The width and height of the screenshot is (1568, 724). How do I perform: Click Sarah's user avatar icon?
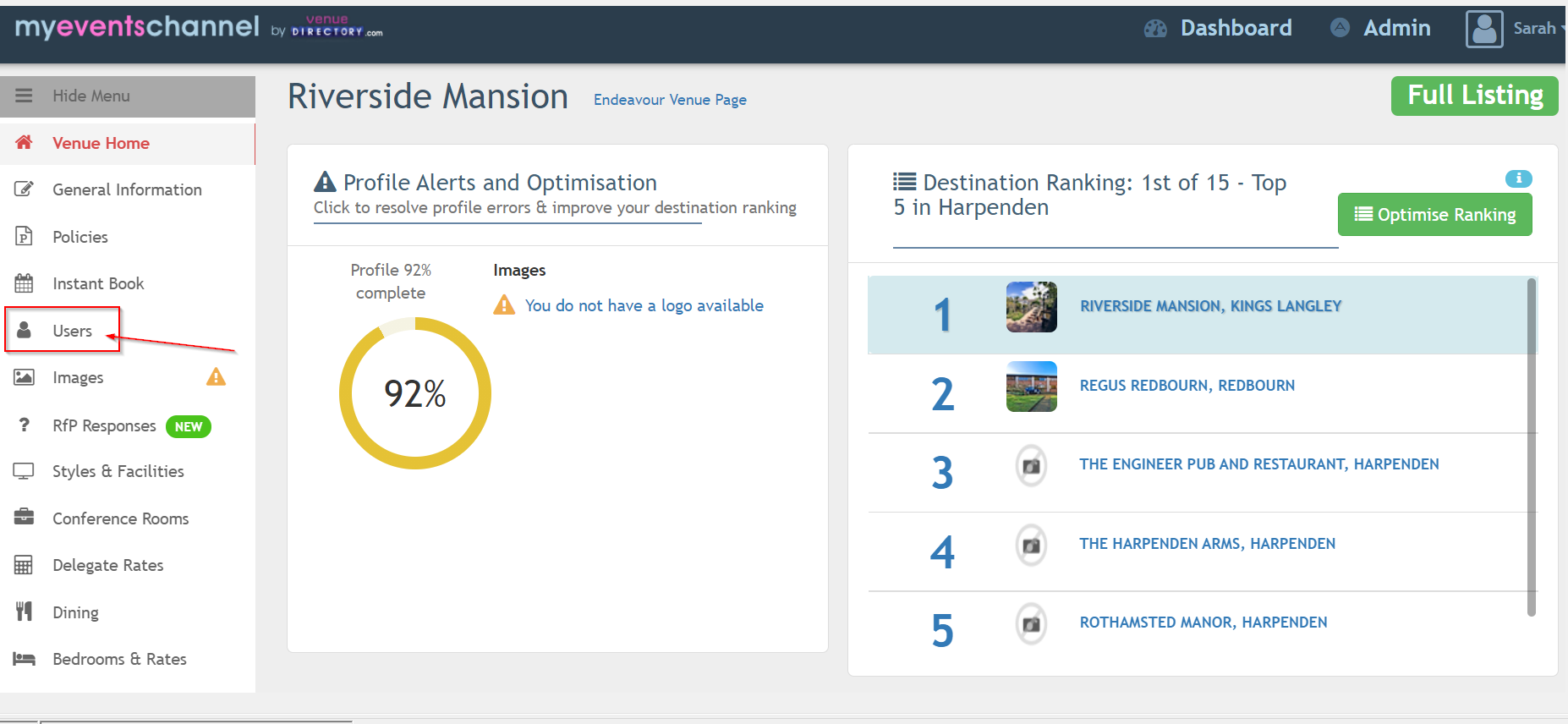pyautogui.click(x=1484, y=29)
